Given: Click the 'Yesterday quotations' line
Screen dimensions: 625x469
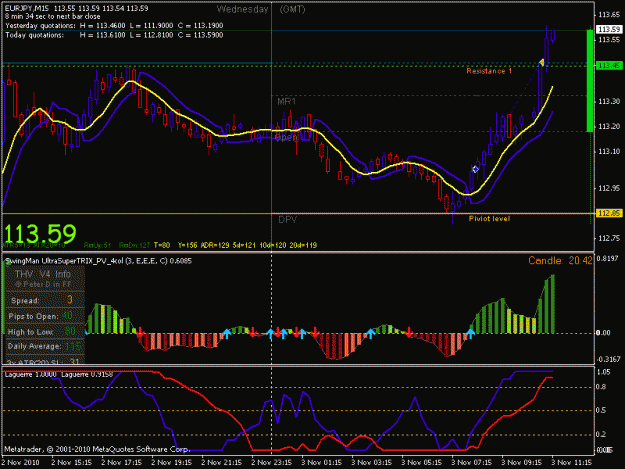Looking at the screenshot, I should [x=114, y=26].
